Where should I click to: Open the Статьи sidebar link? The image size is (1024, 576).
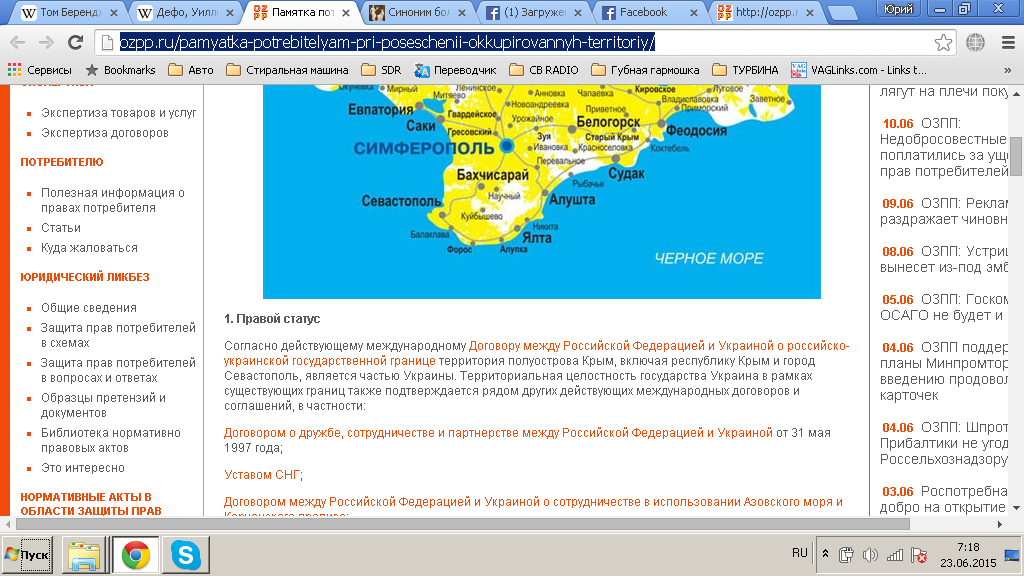61,228
